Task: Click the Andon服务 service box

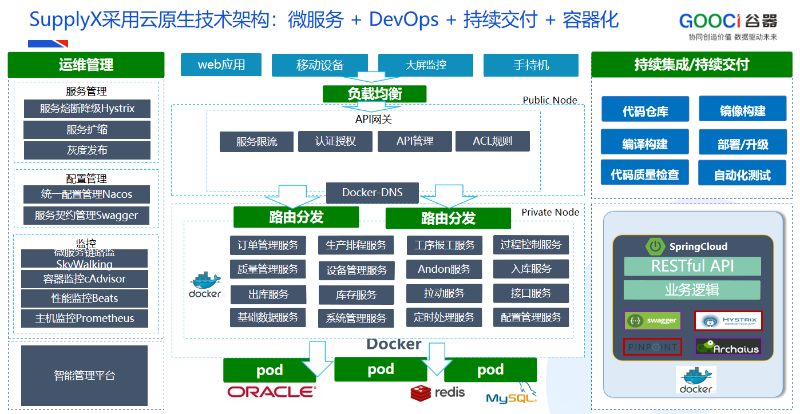Action: tap(444, 269)
